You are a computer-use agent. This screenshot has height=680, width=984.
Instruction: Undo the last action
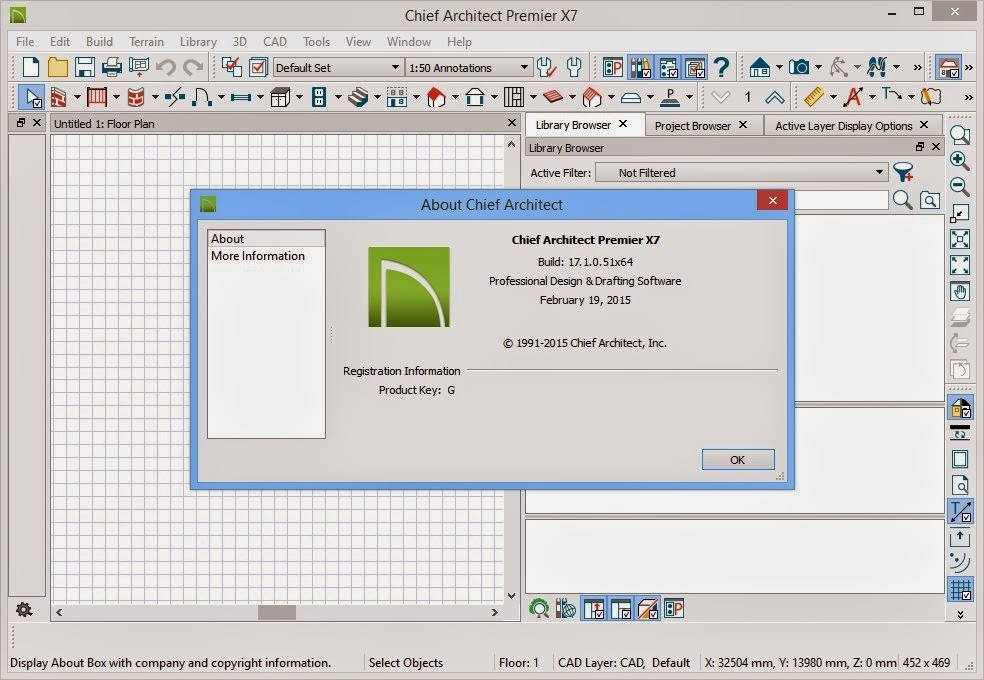pos(166,67)
